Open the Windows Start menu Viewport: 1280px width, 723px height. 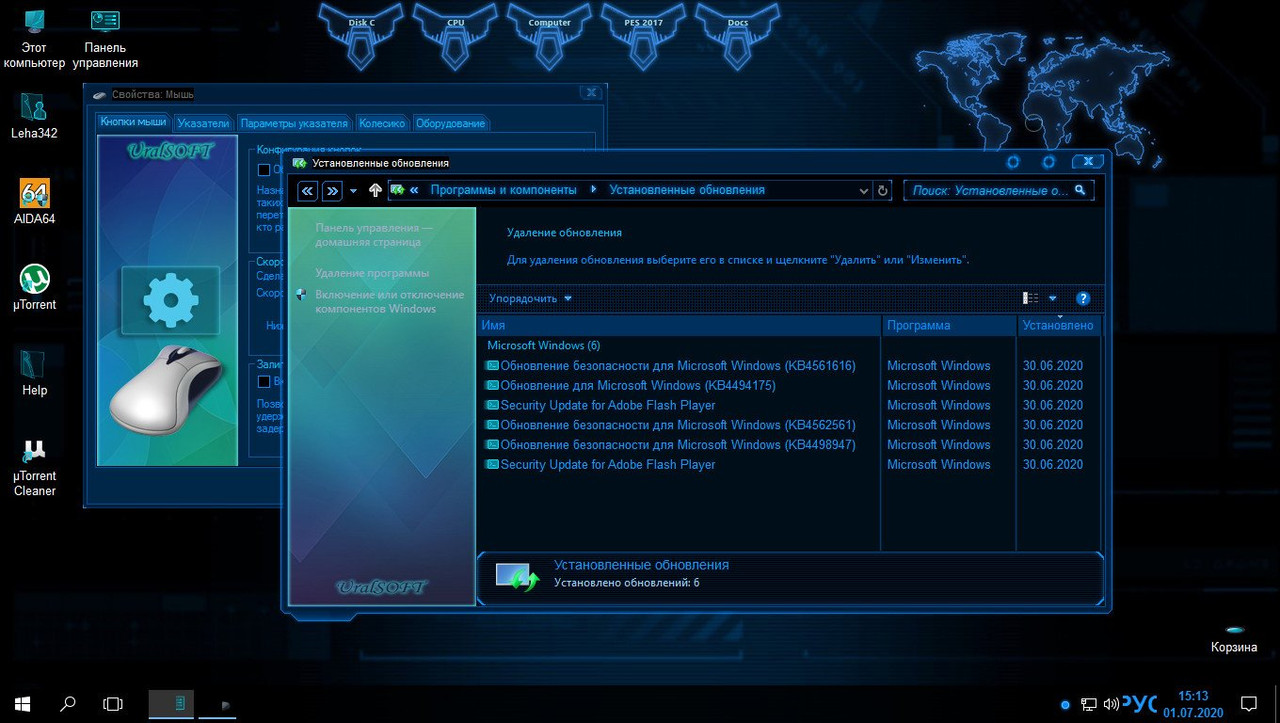(22, 704)
